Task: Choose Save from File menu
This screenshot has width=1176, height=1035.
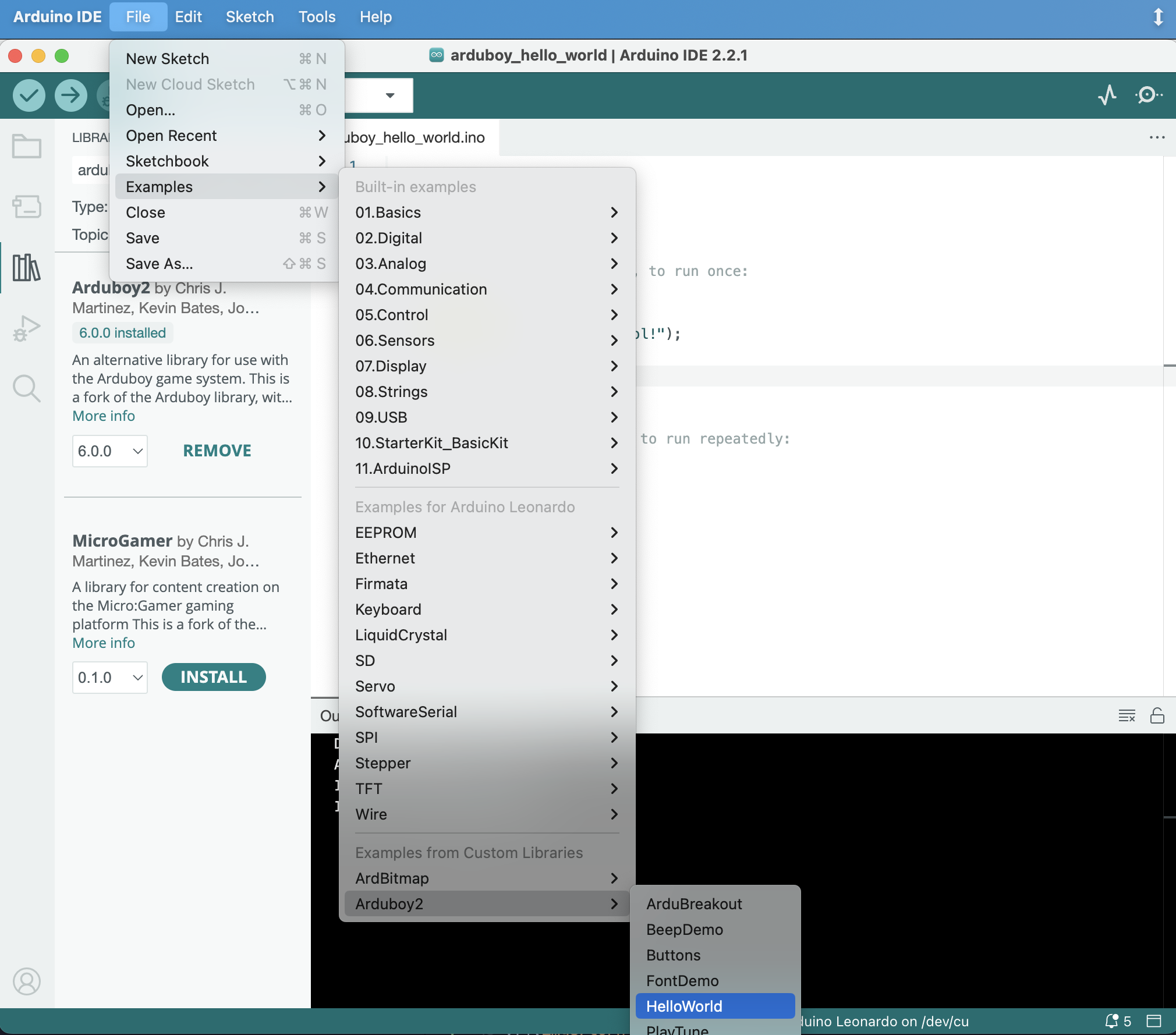Action: (x=226, y=238)
